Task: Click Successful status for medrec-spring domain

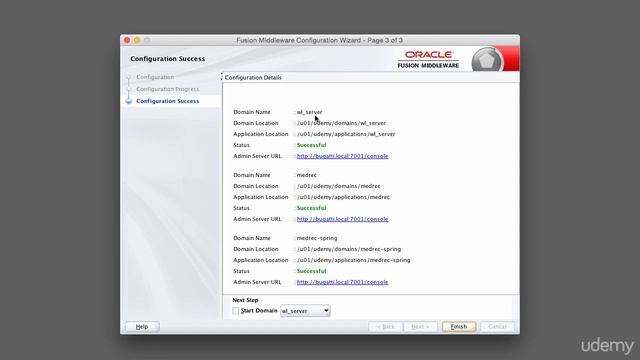Action: (311, 271)
